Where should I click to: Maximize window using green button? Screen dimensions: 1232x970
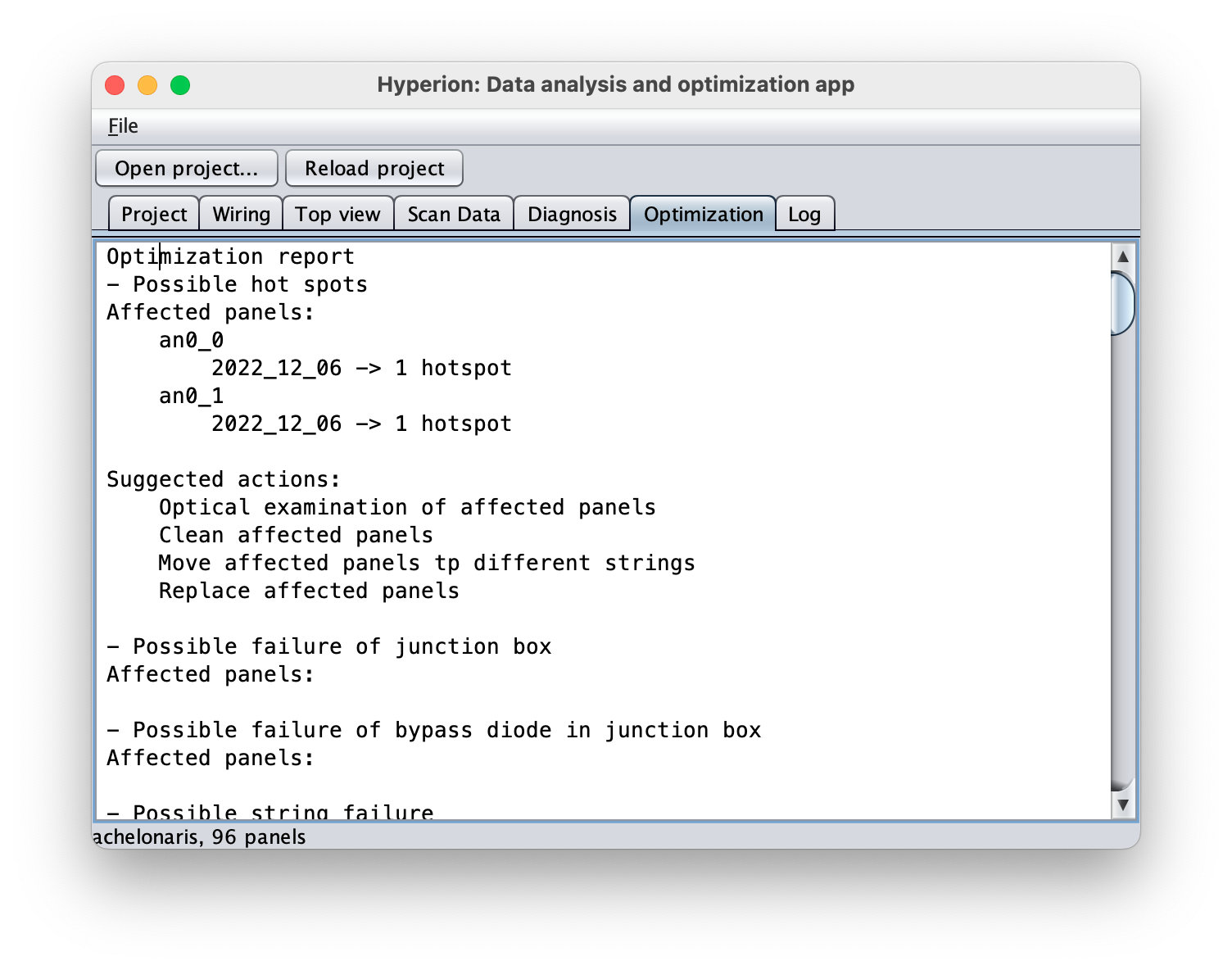[x=180, y=85]
